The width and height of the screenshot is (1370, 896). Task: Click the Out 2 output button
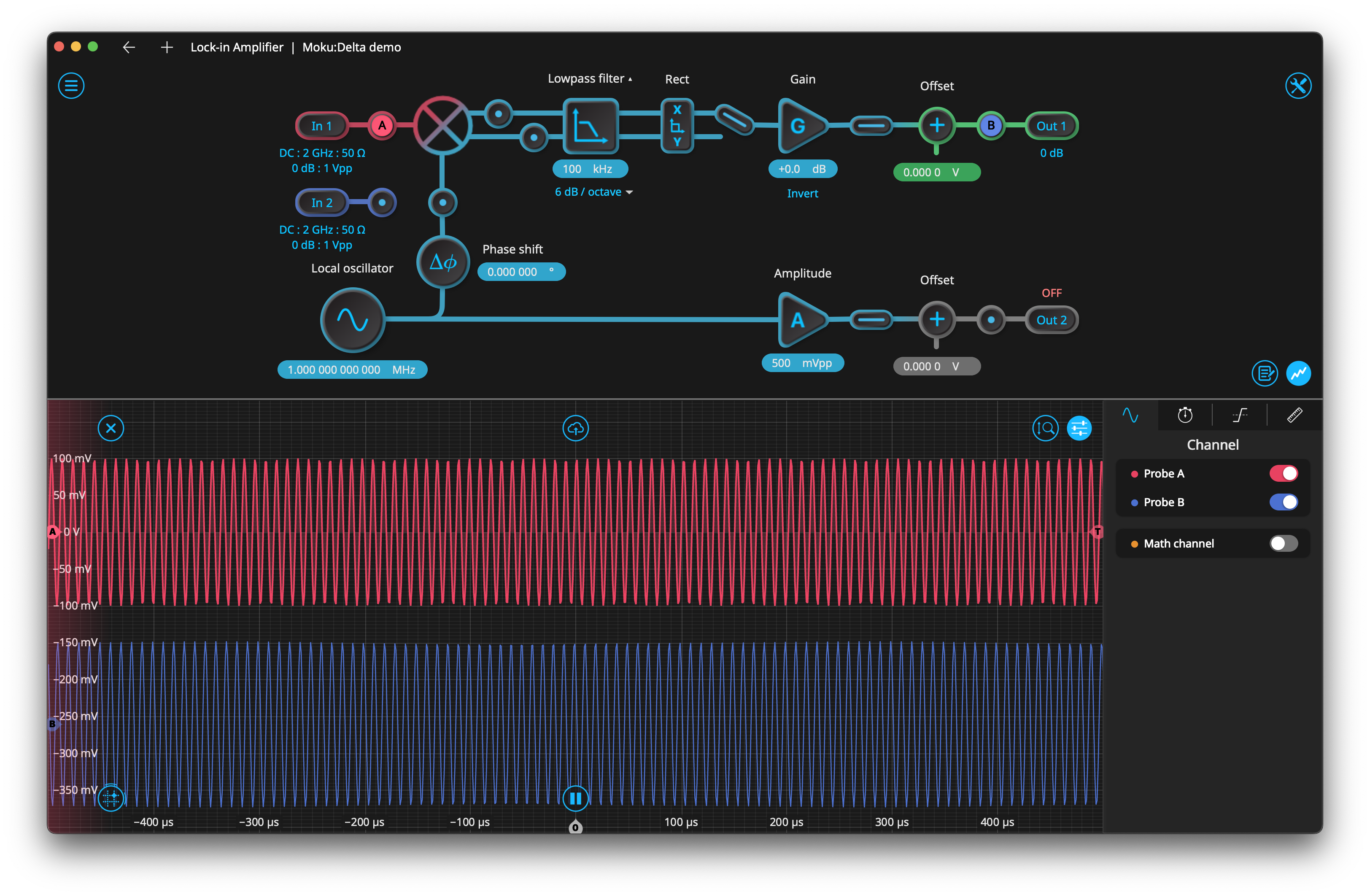[1051, 320]
